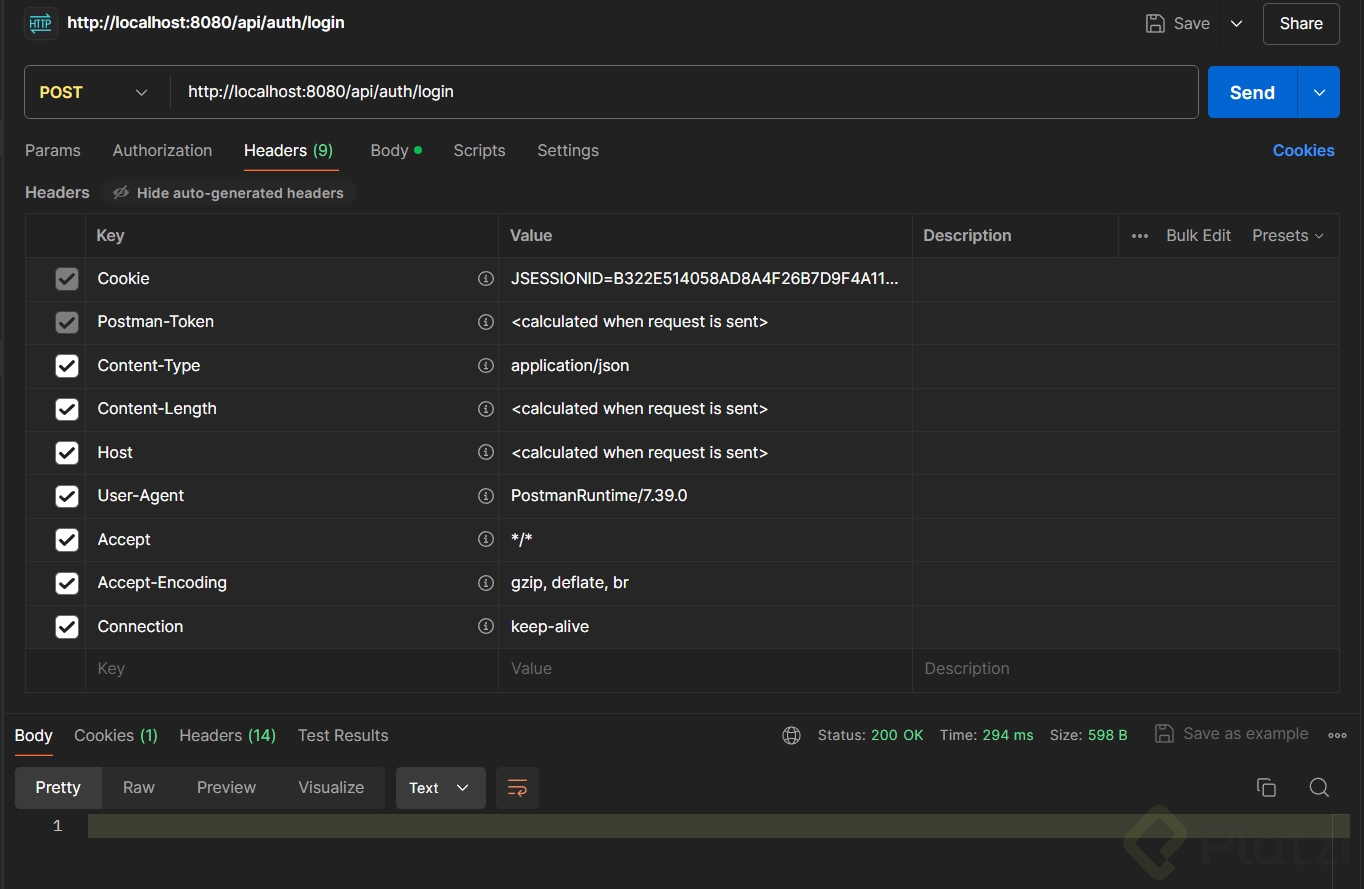The image size is (1364, 889).
Task: Select the request Headers (9) tab
Action: pyautogui.click(x=289, y=151)
